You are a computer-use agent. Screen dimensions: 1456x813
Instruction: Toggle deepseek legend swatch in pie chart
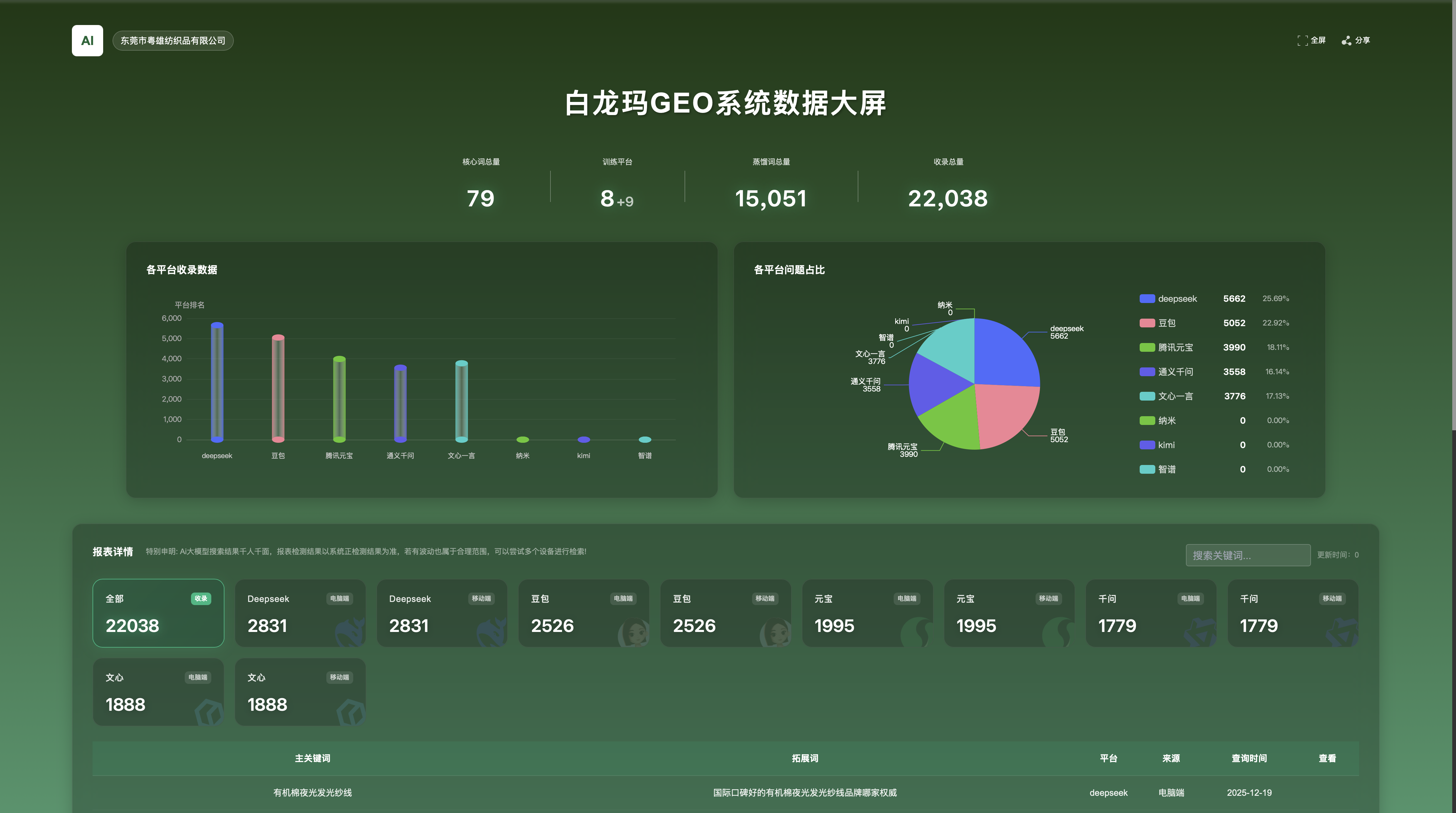pos(1147,299)
